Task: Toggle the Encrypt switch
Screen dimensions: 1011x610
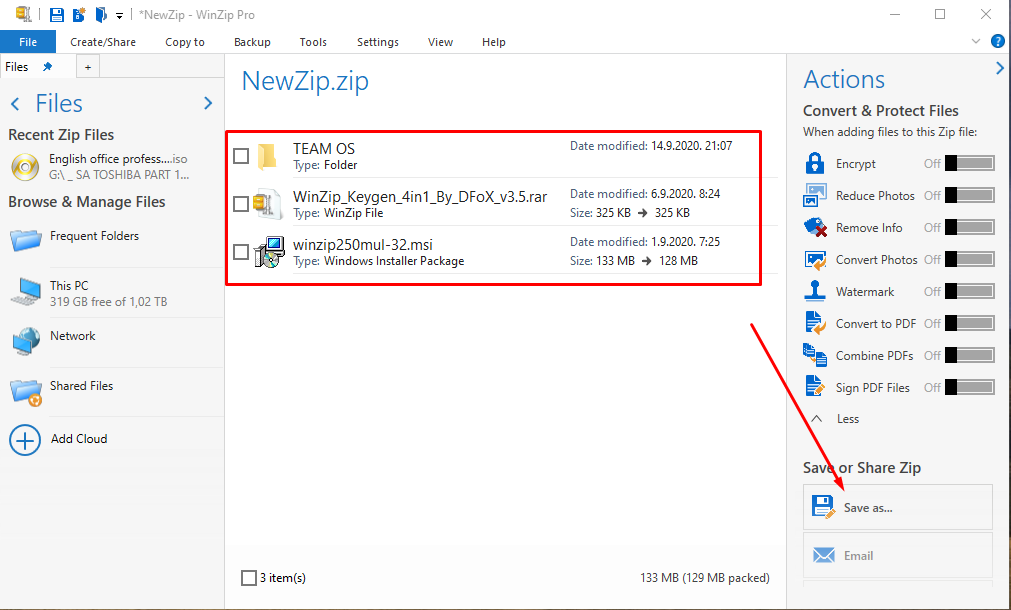Action: pos(970,163)
